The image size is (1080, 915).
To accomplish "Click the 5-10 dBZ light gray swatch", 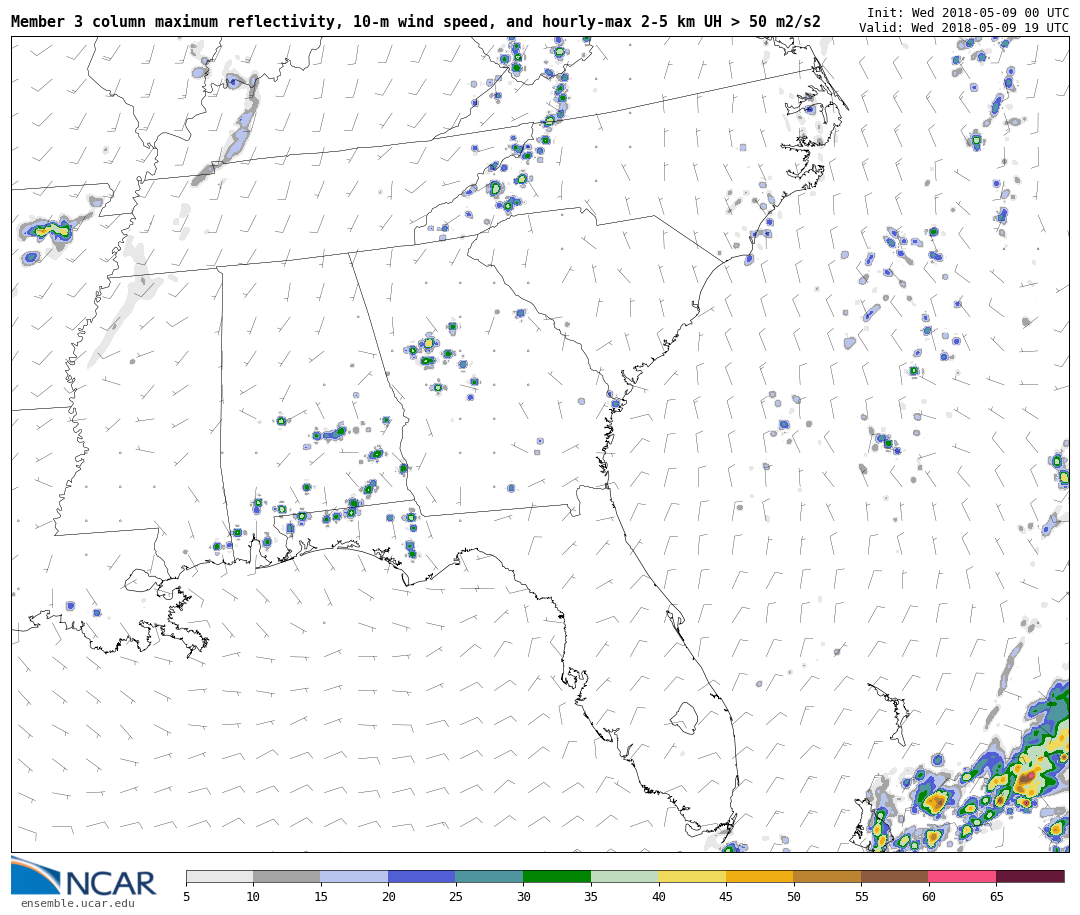I will 220,876.
